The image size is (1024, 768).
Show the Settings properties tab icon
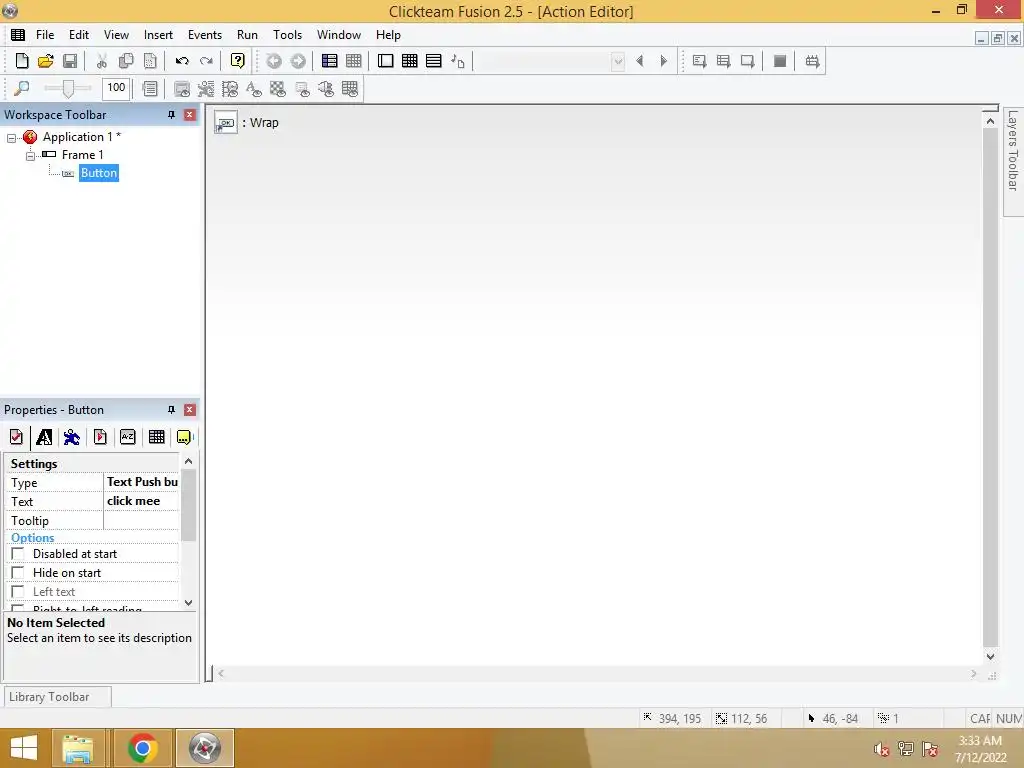coord(16,437)
